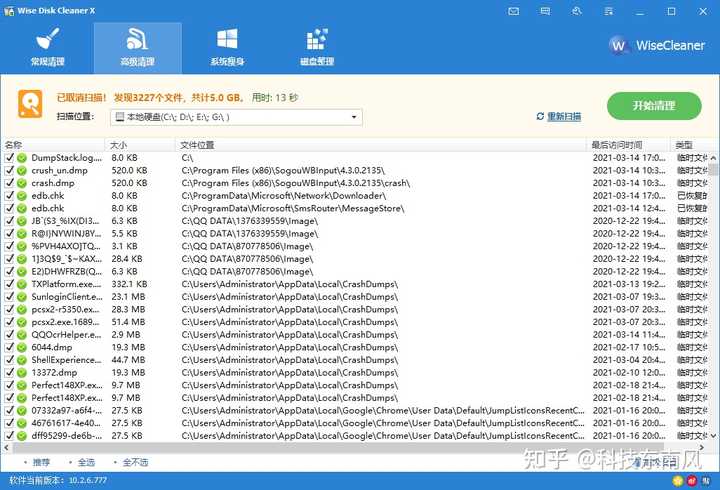The width and height of the screenshot is (720, 490).
Task: Click the Wise Disk Cleaner X app icon
Action: click(x=9, y=11)
